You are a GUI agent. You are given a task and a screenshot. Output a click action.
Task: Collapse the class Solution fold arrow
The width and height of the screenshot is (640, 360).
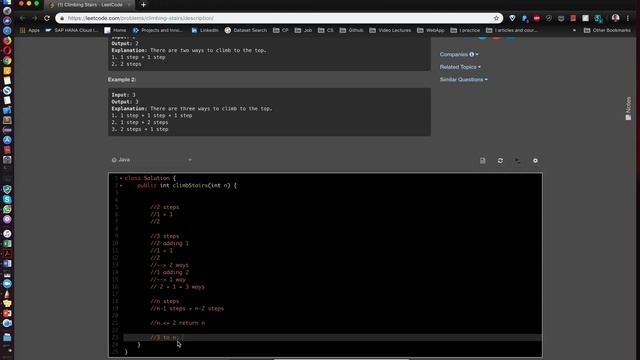click(121, 178)
